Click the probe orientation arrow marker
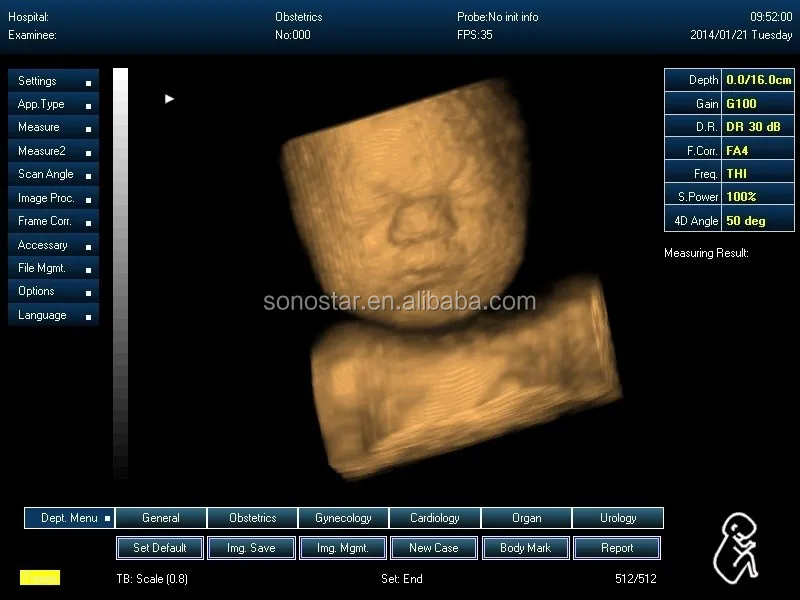Image resolution: width=800 pixels, height=600 pixels. pyautogui.click(x=169, y=99)
